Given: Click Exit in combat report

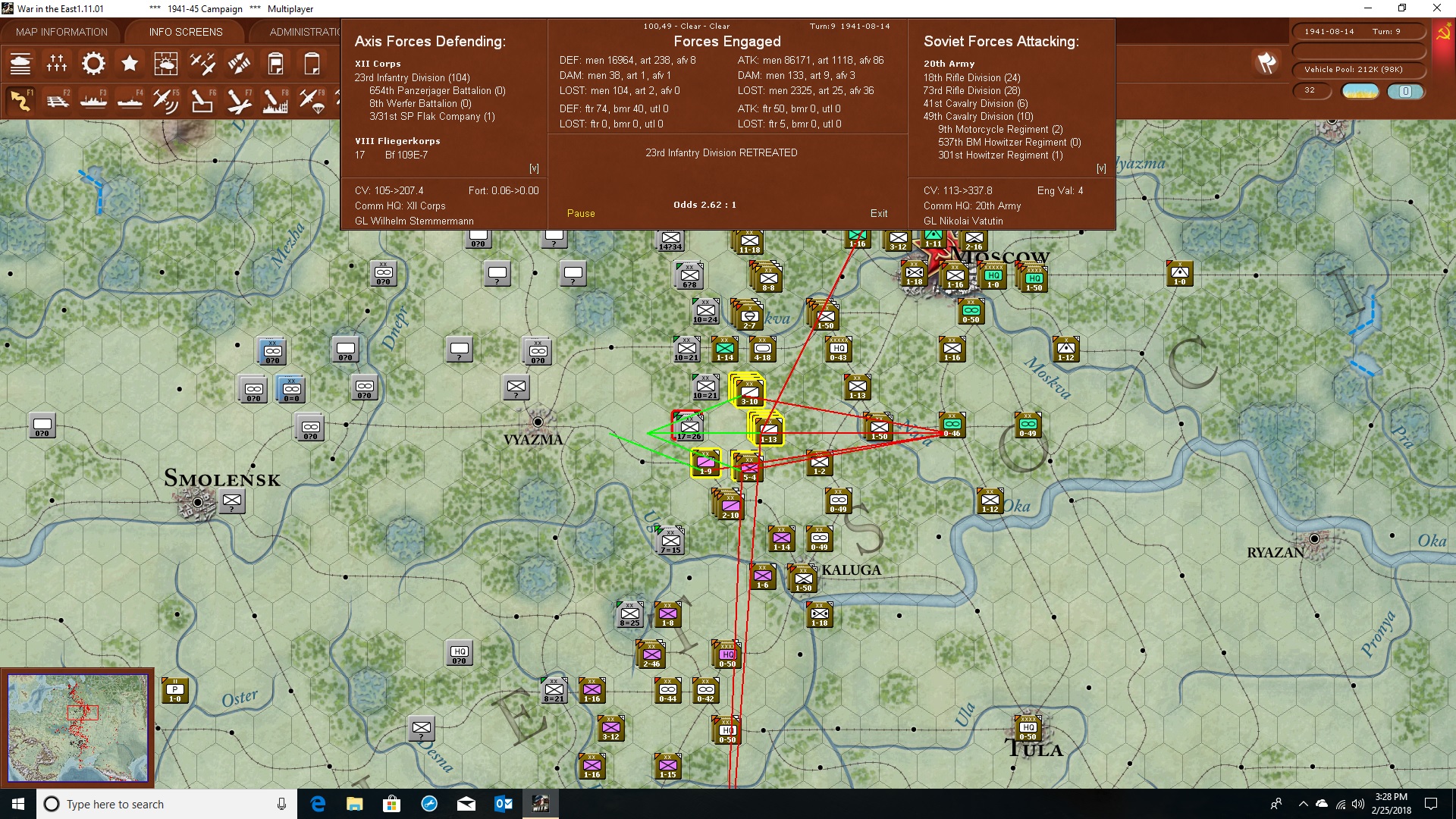Looking at the screenshot, I should point(878,213).
